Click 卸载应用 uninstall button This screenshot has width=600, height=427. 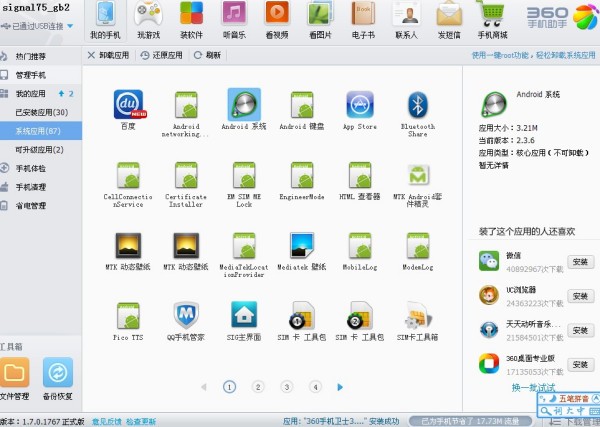coord(108,55)
